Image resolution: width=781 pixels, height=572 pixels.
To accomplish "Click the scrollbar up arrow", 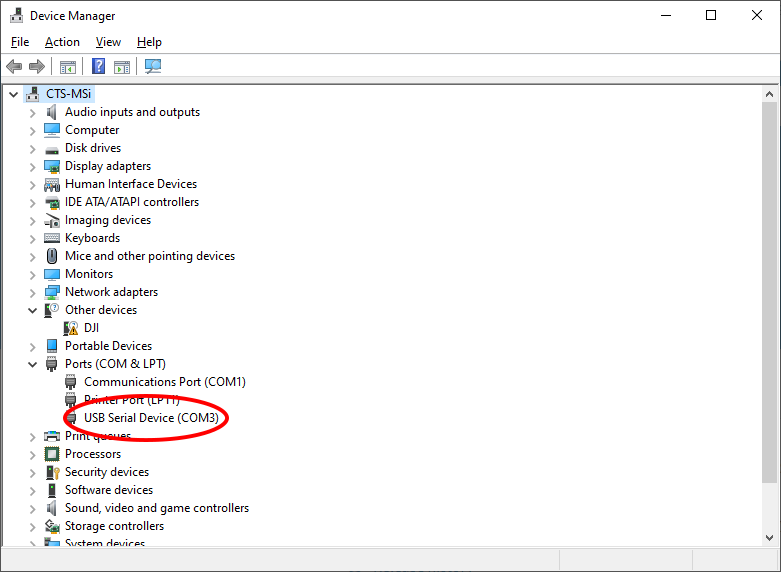I will pyautogui.click(x=770, y=94).
